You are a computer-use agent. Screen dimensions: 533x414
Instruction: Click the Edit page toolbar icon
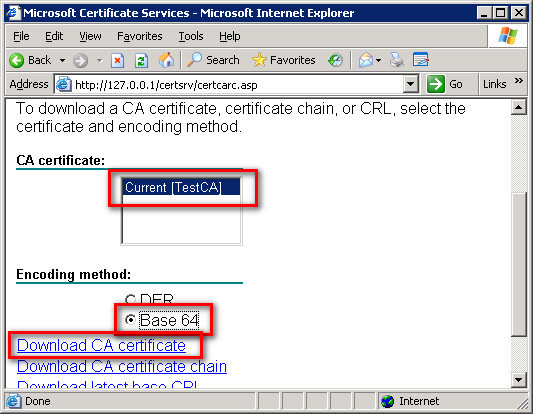pos(421,60)
